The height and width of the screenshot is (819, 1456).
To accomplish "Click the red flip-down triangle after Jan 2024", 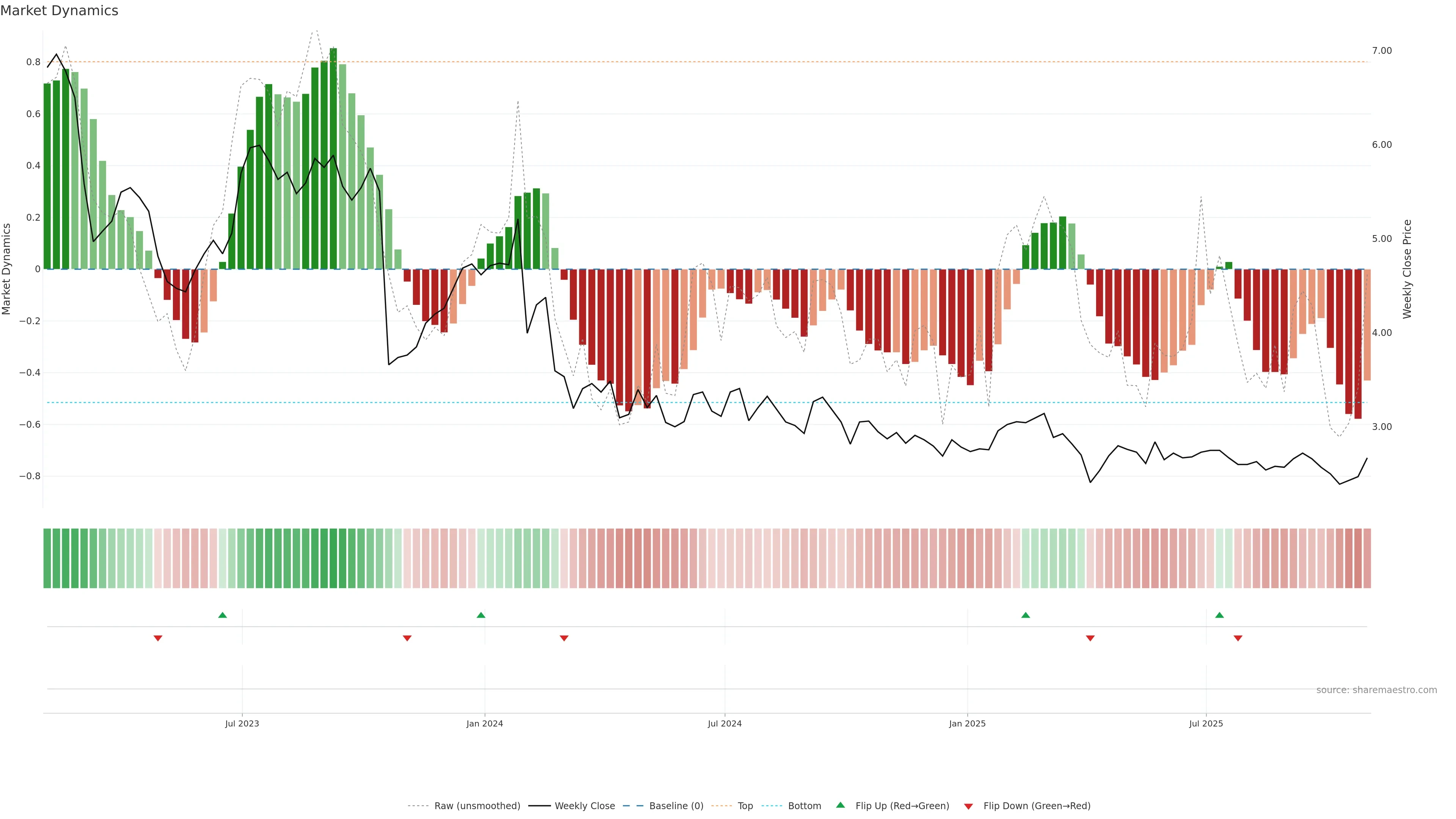I will [x=563, y=638].
